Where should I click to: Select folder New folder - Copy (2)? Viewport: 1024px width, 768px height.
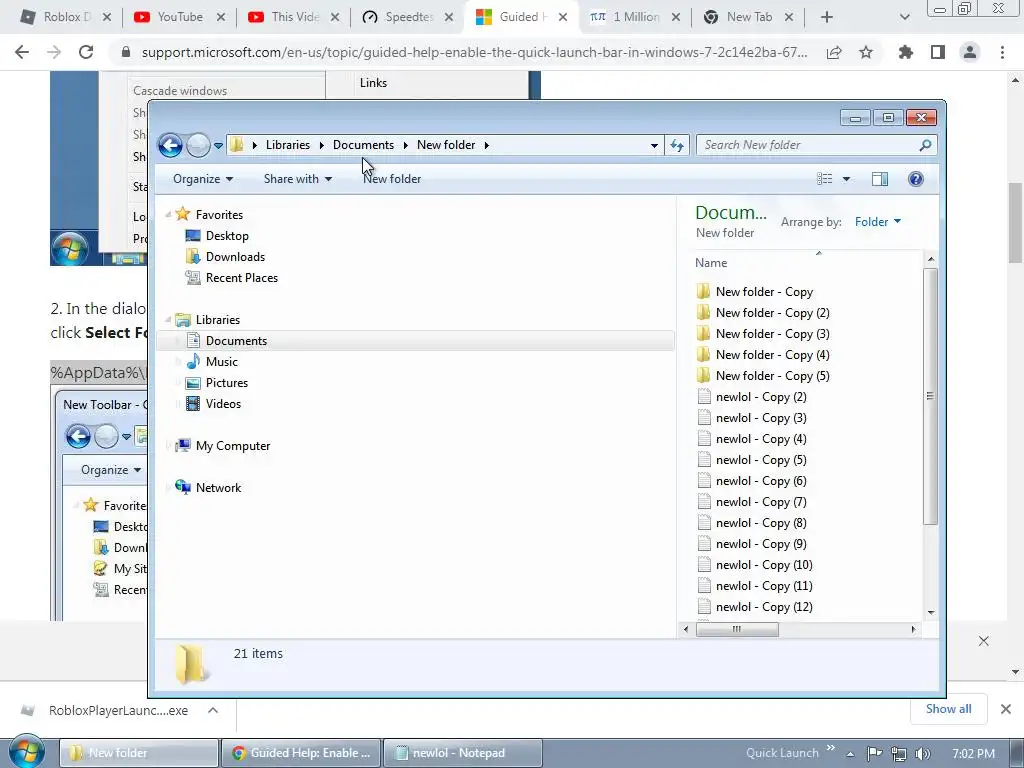pos(773,313)
